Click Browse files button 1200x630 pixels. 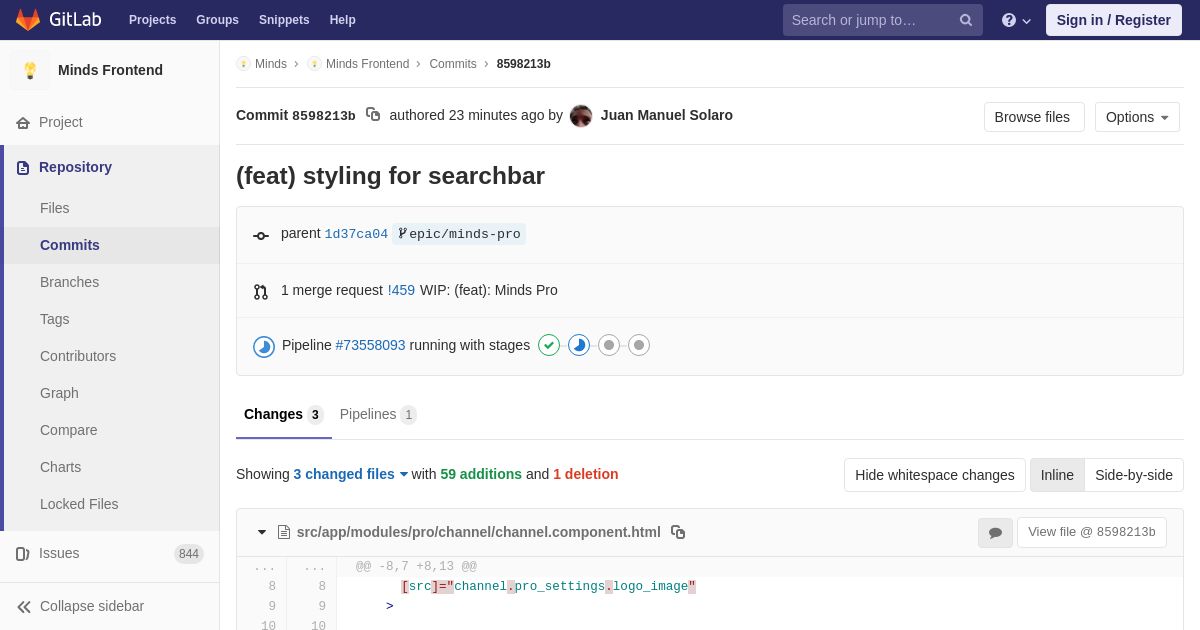tap(1034, 117)
